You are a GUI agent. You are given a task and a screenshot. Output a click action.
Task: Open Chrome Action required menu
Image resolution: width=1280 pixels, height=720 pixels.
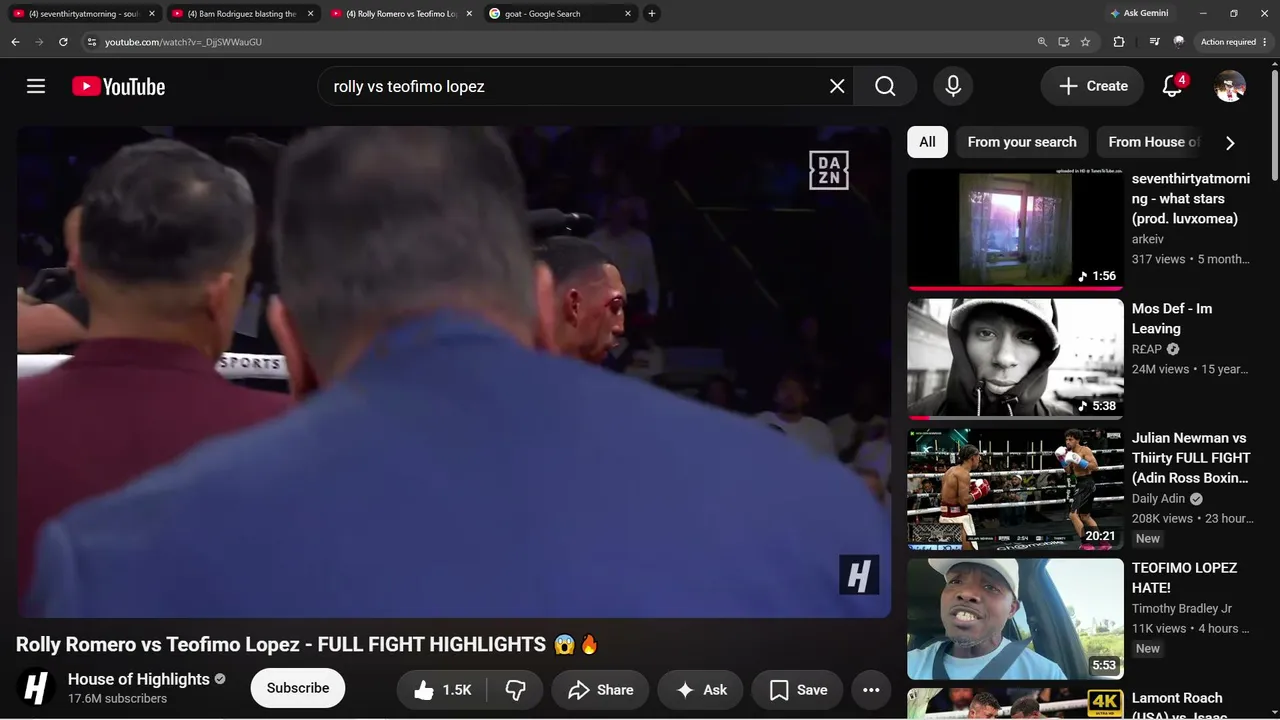1234,42
